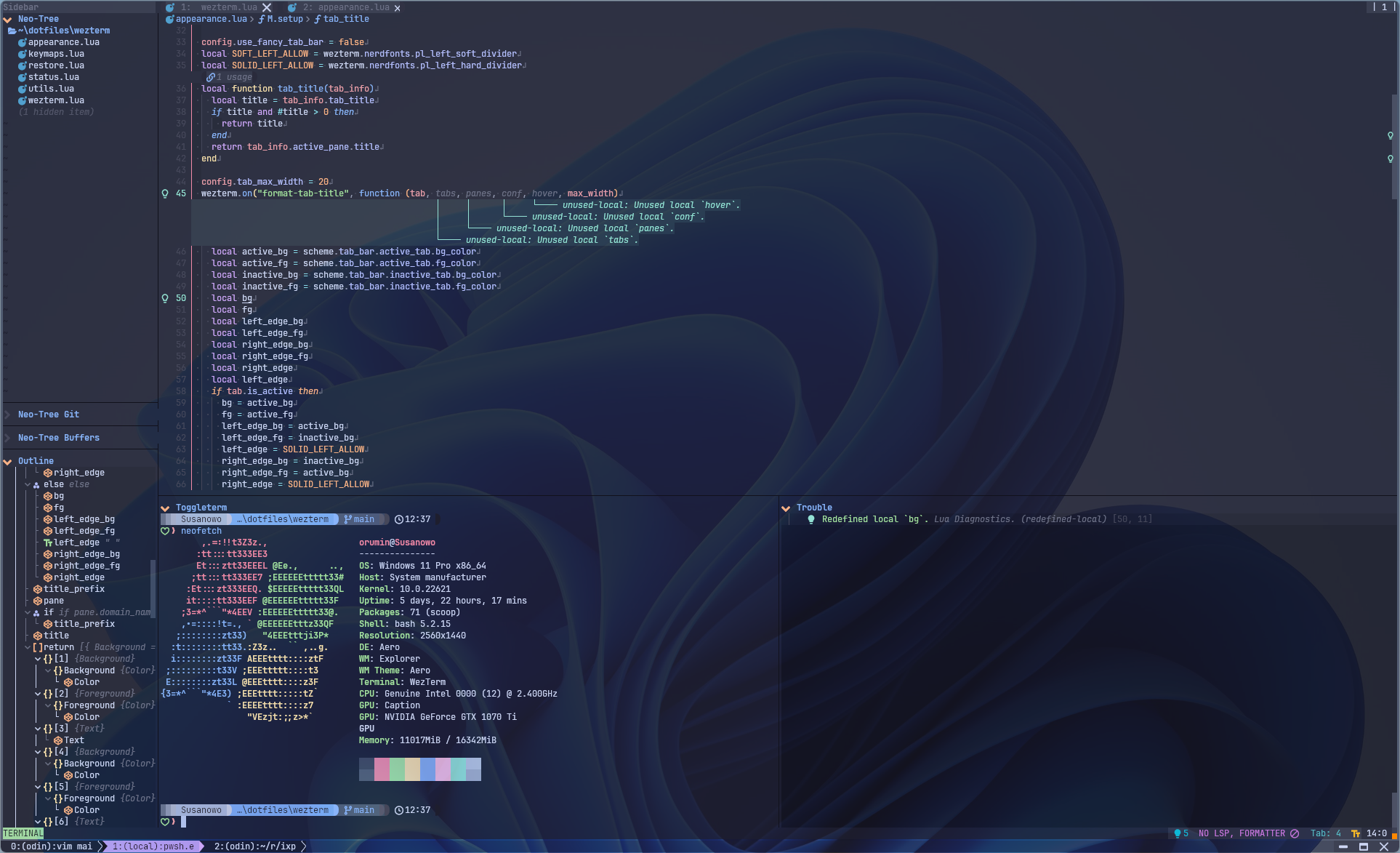Viewport: 1400px width, 853px height.
Task: Click the lightbulb icon beside line 50
Action: (165, 298)
